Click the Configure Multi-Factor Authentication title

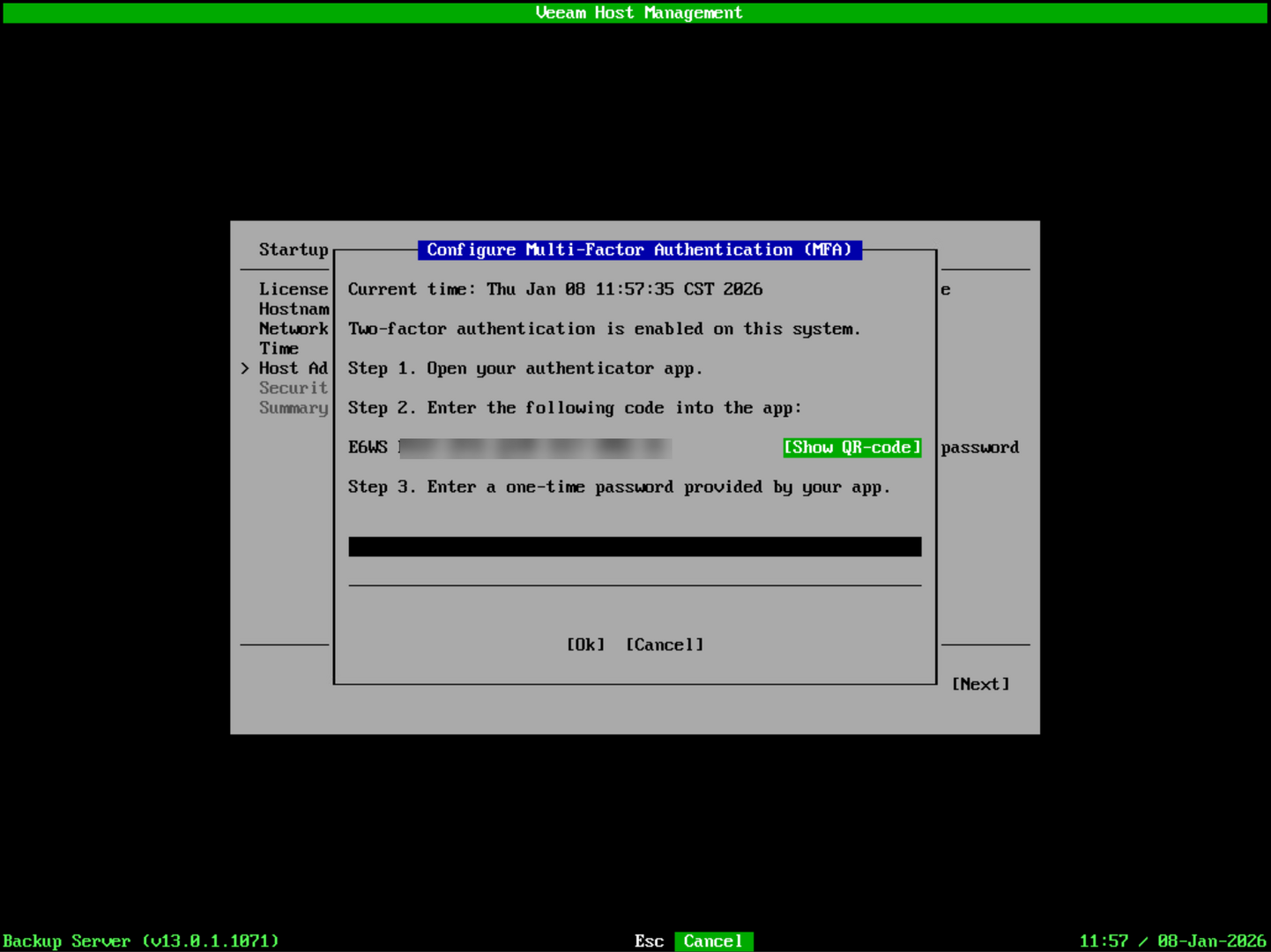tap(640, 250)
